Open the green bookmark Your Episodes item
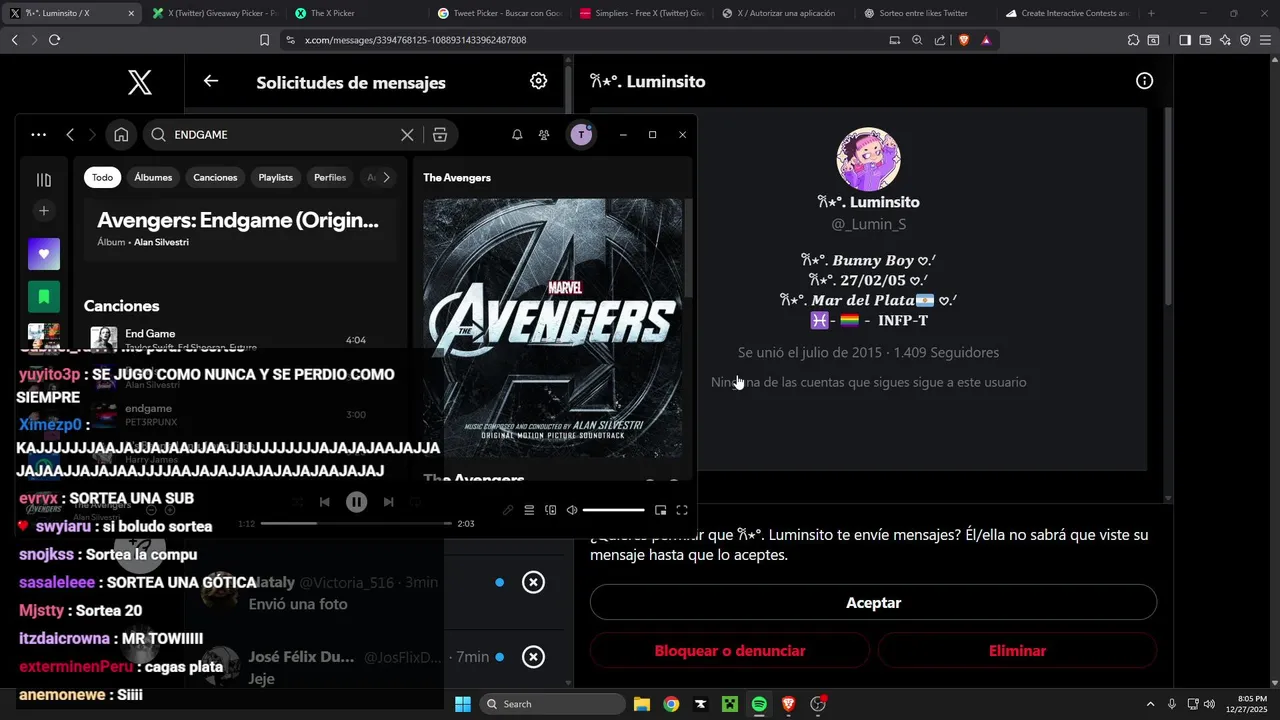 (x=44, y=296)
